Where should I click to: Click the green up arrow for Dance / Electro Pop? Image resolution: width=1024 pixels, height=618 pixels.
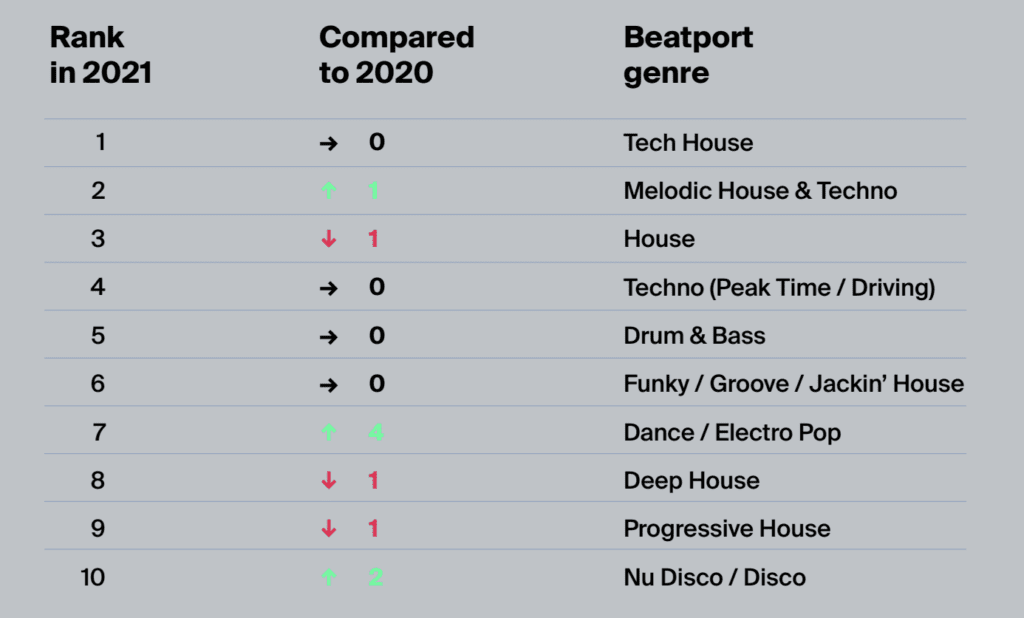328,433
